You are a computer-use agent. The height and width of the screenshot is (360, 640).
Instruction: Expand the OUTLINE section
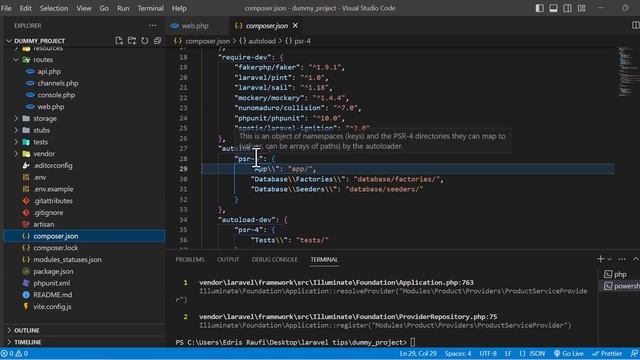coord(84,330)
